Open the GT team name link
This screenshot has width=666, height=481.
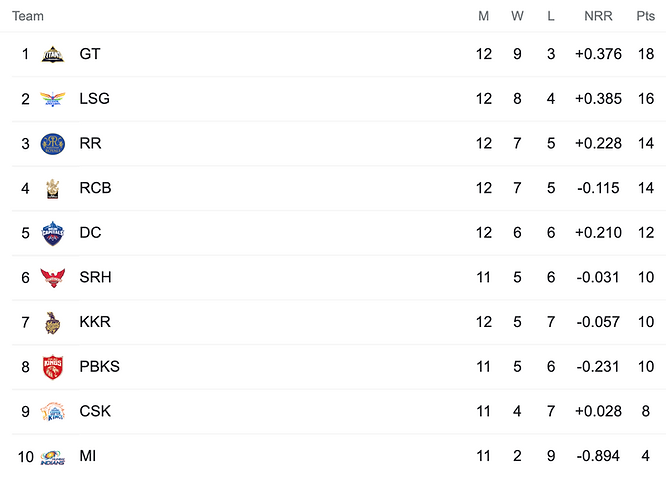point(90,54)
